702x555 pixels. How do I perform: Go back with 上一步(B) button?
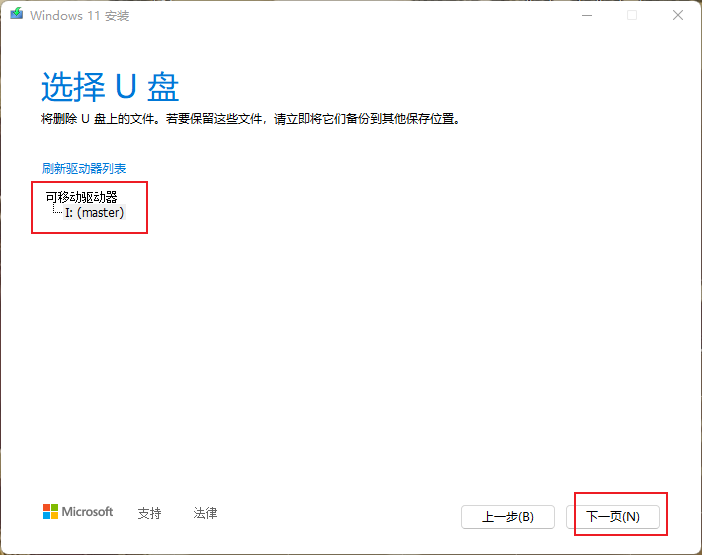click(x=508, y=517)
